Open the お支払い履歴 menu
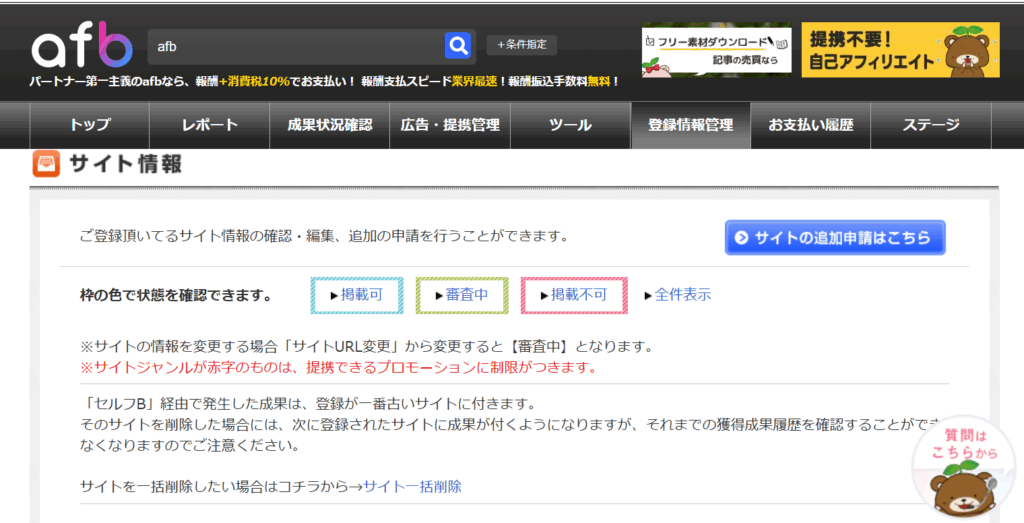The image size is (1024, 523). coord(811,125)
